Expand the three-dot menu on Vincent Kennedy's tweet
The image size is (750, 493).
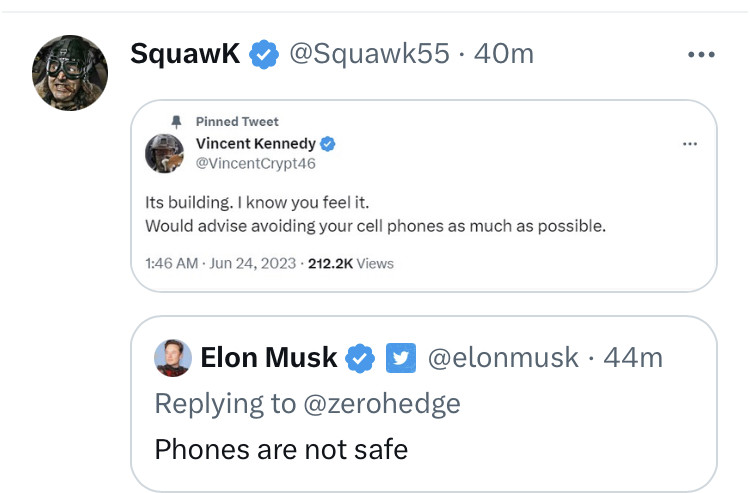pyautogui.click(x=689, y=144)
